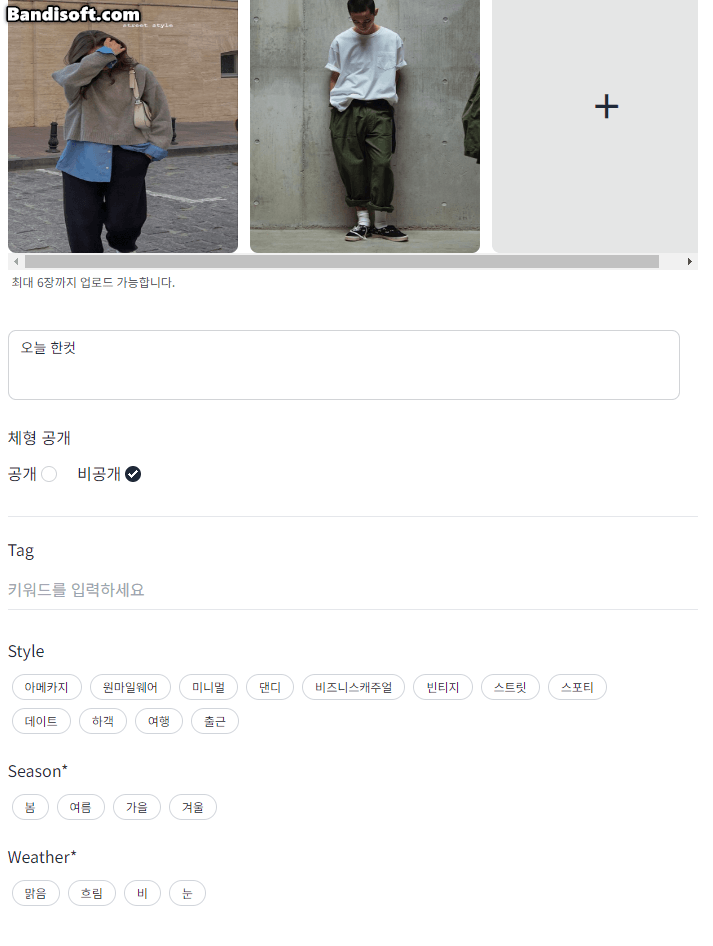The width and height of the screenshot is (713, 946).
Task: Select the 빈티지 style chip
Action: pos(443,687)
